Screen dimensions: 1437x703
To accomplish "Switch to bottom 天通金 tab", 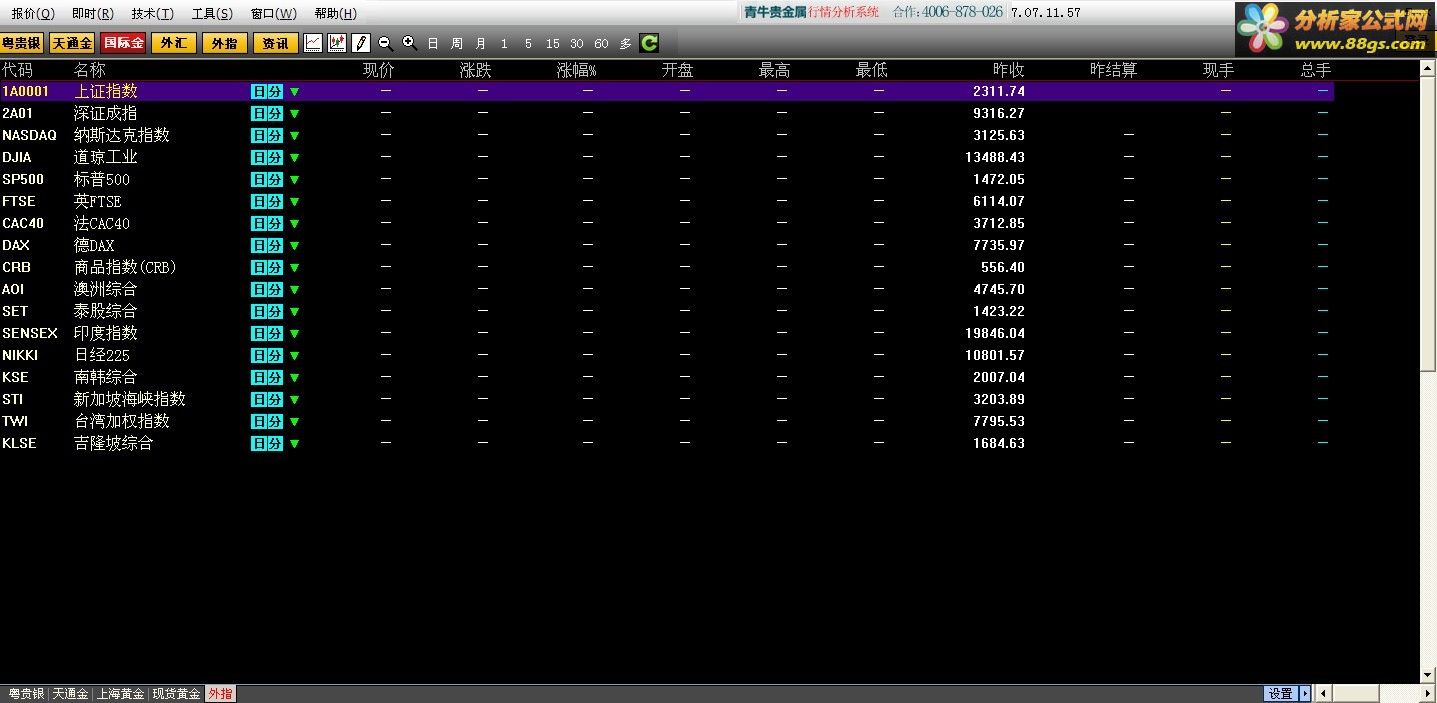I will [x=70, y=694].
